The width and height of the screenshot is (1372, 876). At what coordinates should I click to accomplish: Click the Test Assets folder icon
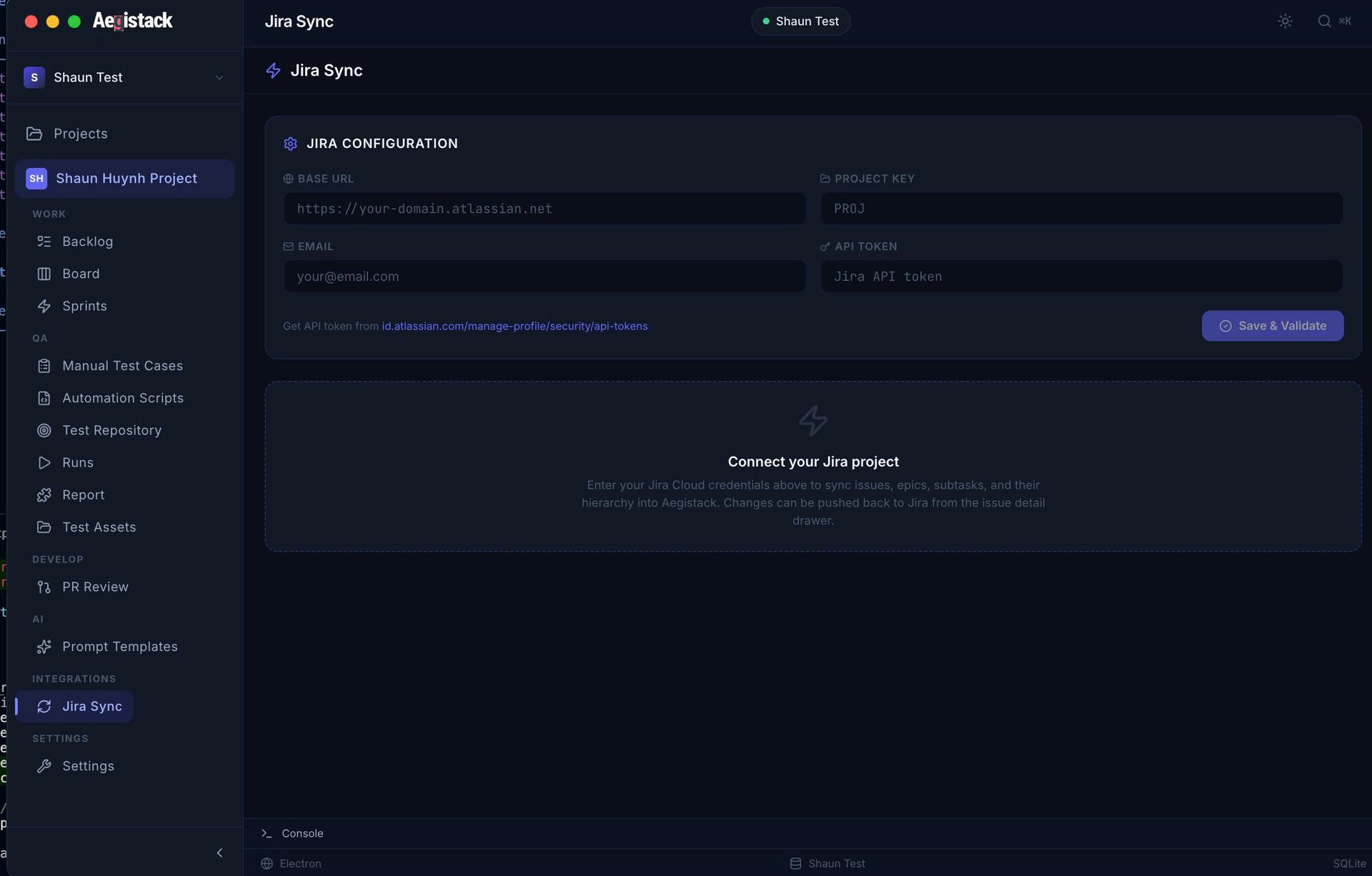pyautogui.click(x=44, y=527)
